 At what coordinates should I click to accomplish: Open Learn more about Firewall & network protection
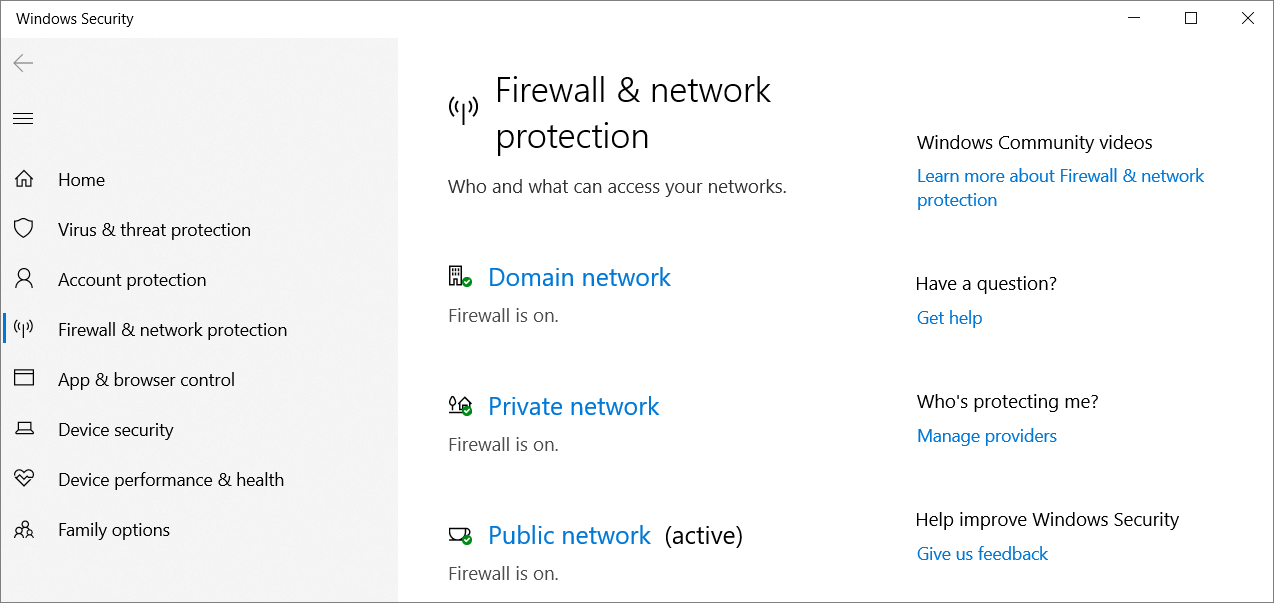click(x=1060, y=176)
